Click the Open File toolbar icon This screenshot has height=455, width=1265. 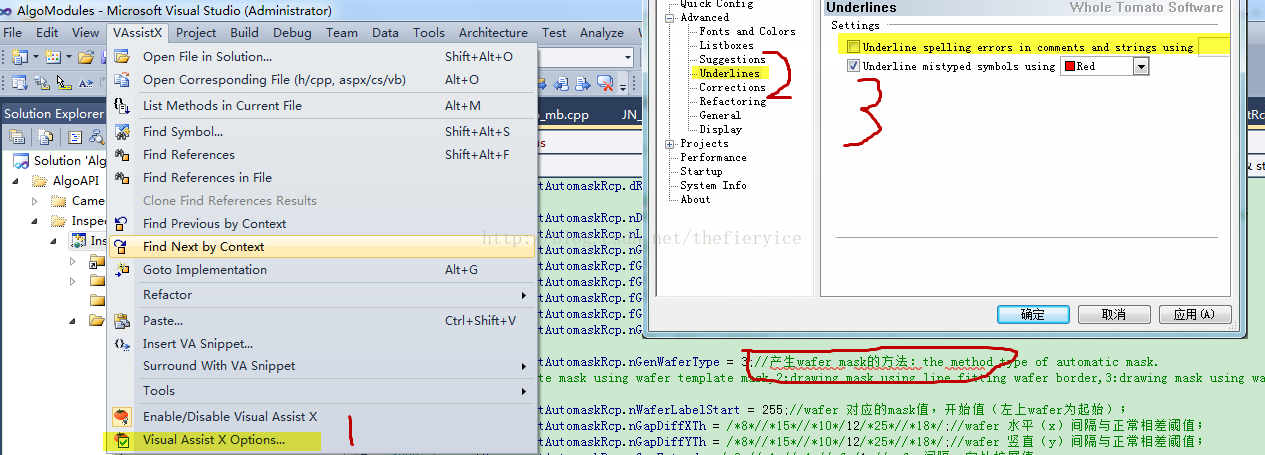point(87,57)
